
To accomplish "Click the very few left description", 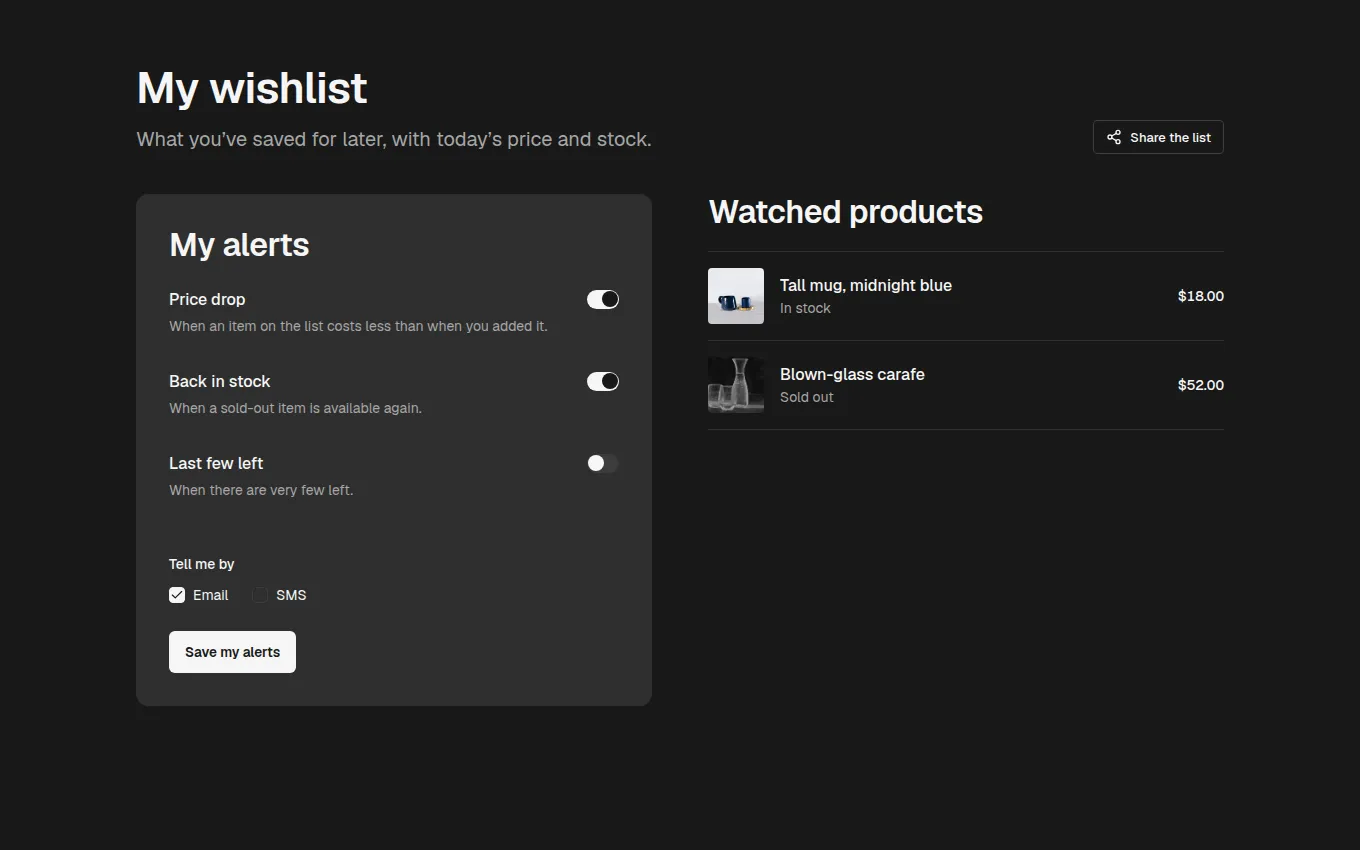I will [x=261, y=490].
